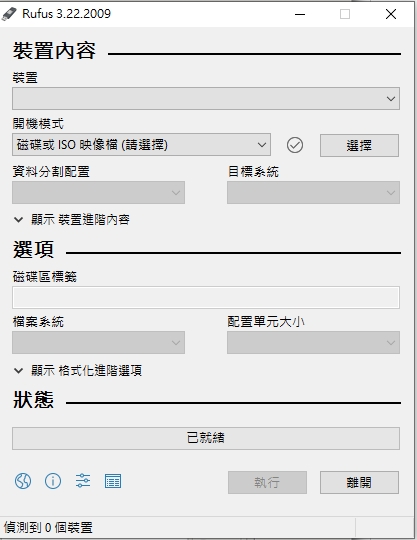Open the 裝置 device dropdown
417x540 pixels.
(x=206, y=98)
